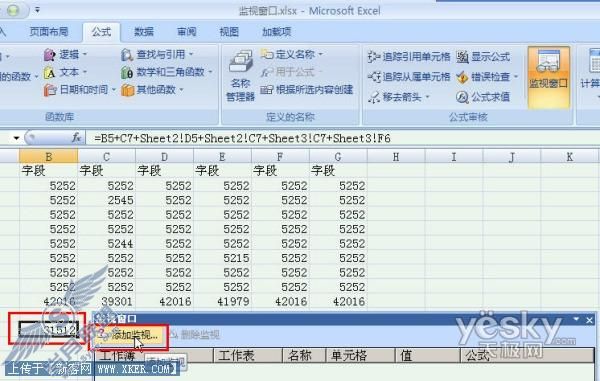Open the 逻辑 (Logical) functions icon
600x381 pixels.
(x=50, y=55)
